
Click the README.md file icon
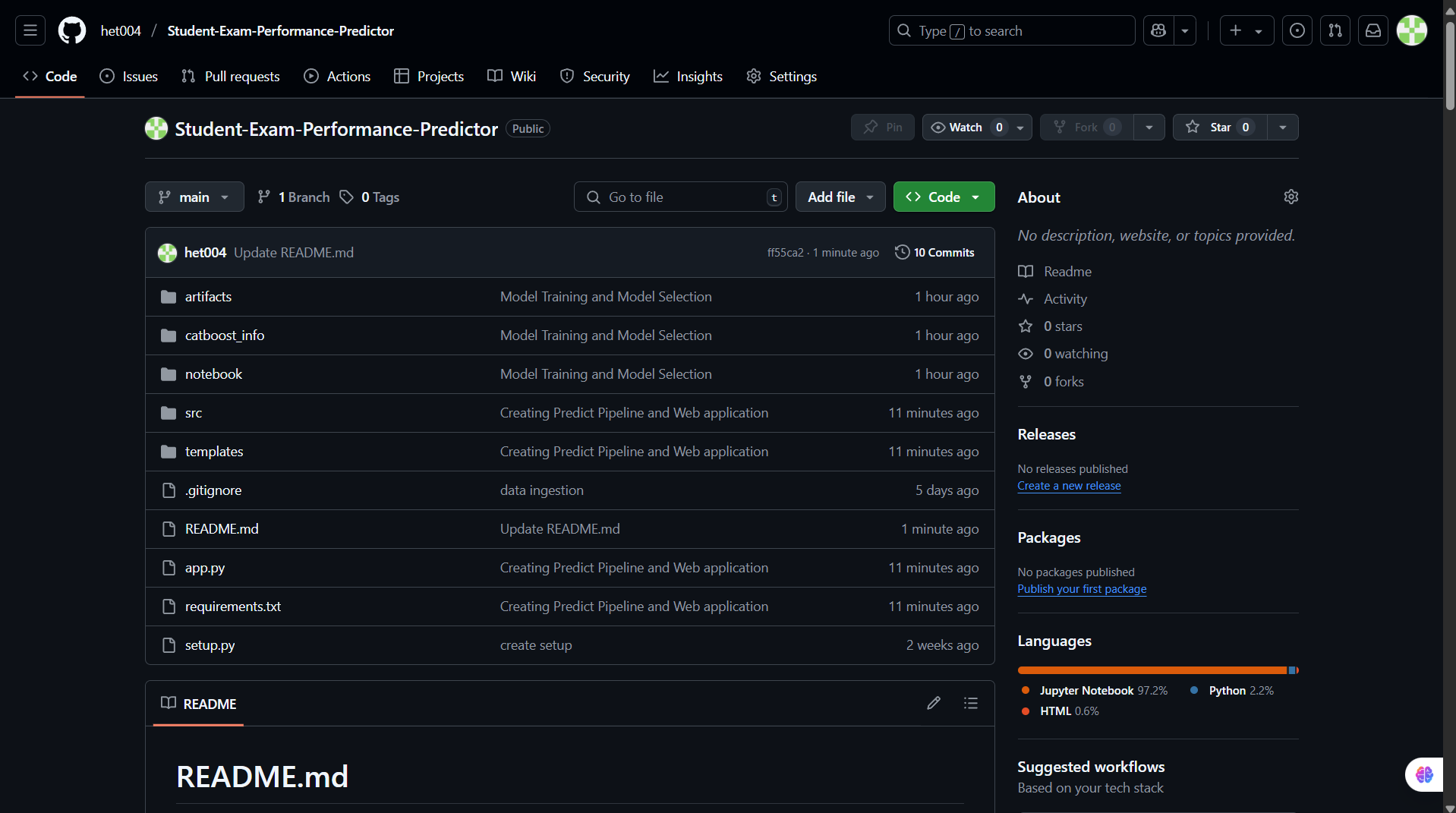(169, 529)
